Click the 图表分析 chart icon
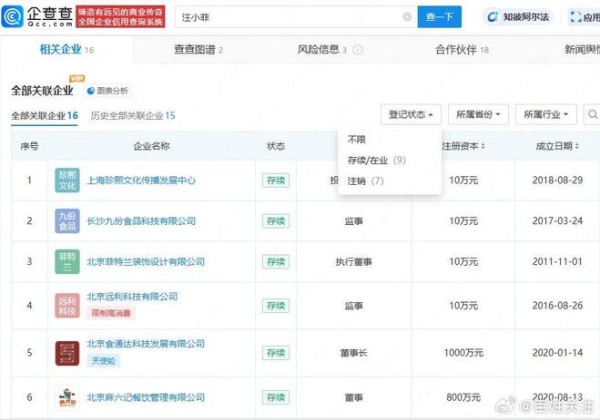The width and height of the screenshot is (600, 420). [91, 90]
